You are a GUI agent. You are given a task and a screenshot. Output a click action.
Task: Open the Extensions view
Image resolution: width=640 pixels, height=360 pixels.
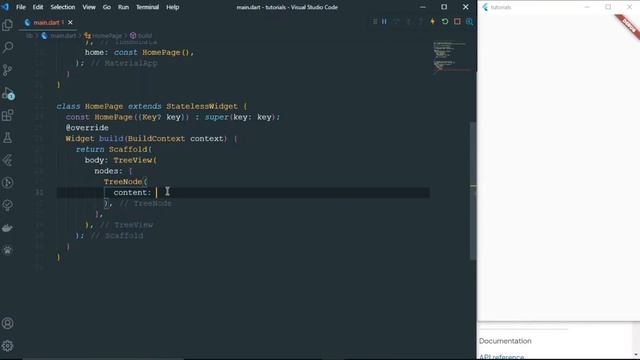coord(7,116)
